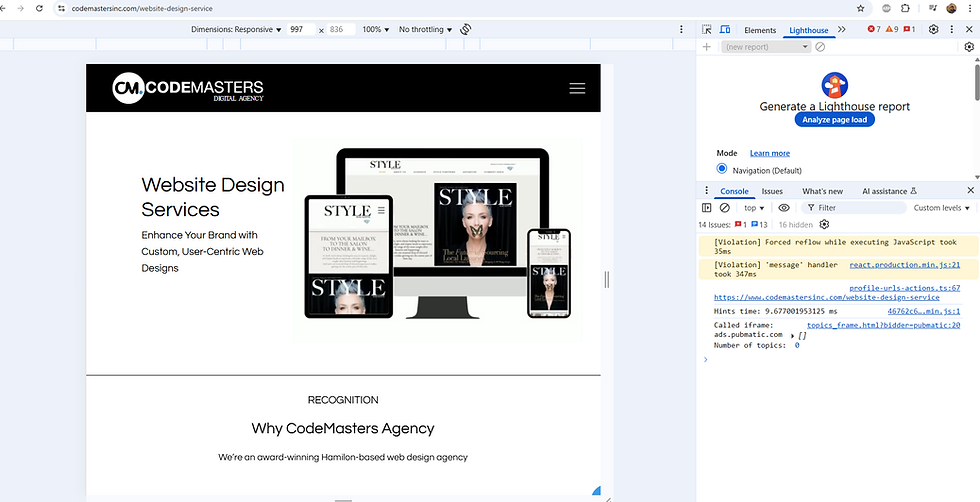Open device toolbar more options menu
This screenshot has width=980, height=502.
(x=681, y=29)
